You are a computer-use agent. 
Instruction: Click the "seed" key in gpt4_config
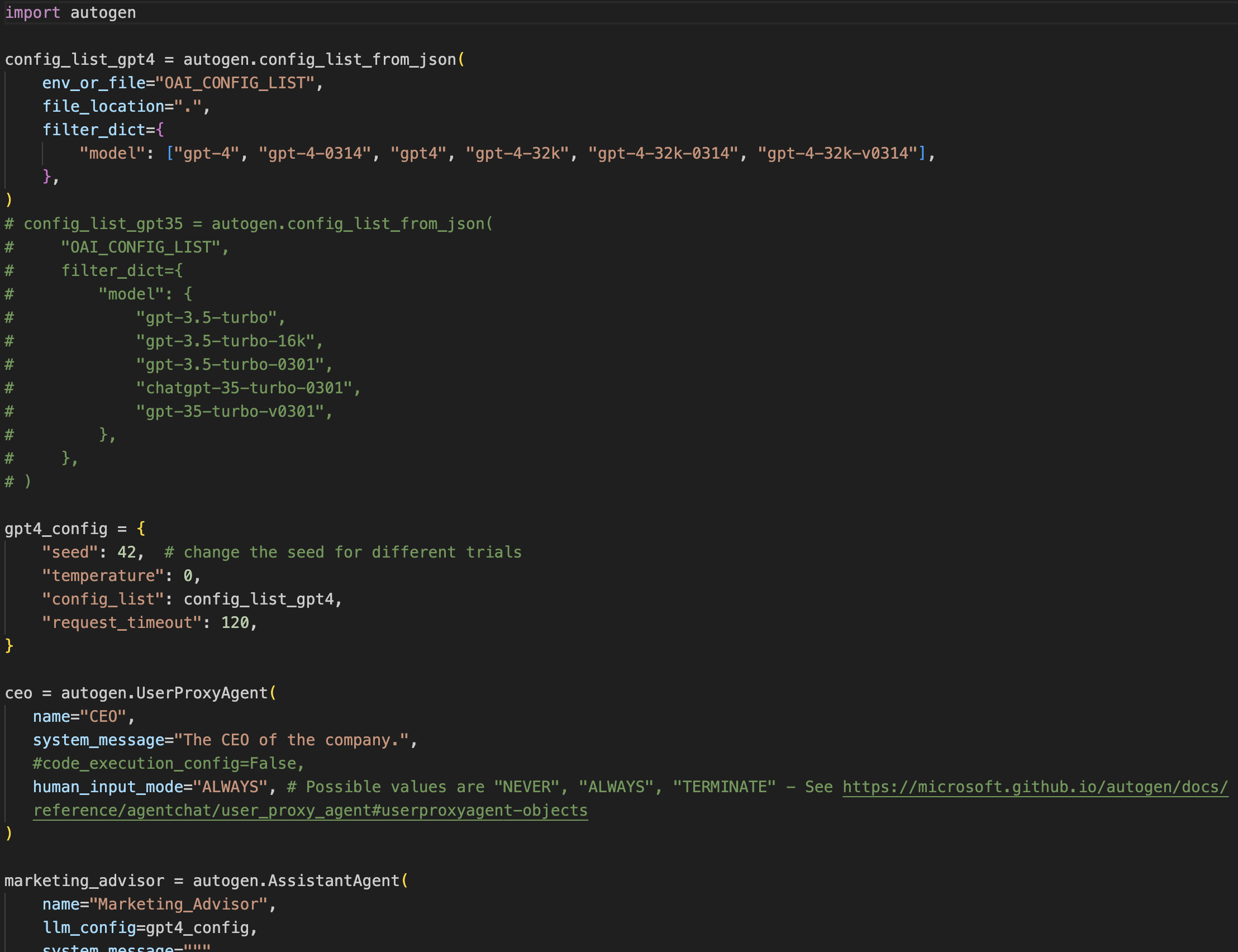coord(70,552)
